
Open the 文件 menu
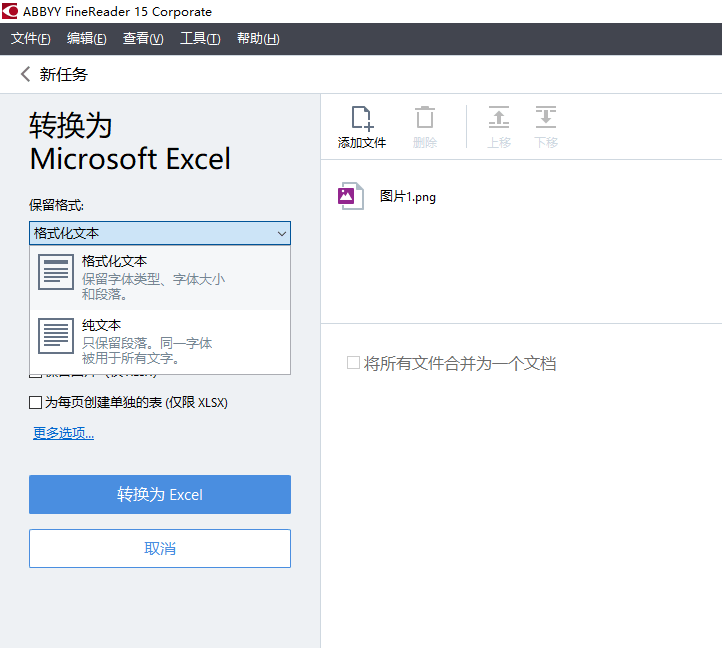(30, 39)
